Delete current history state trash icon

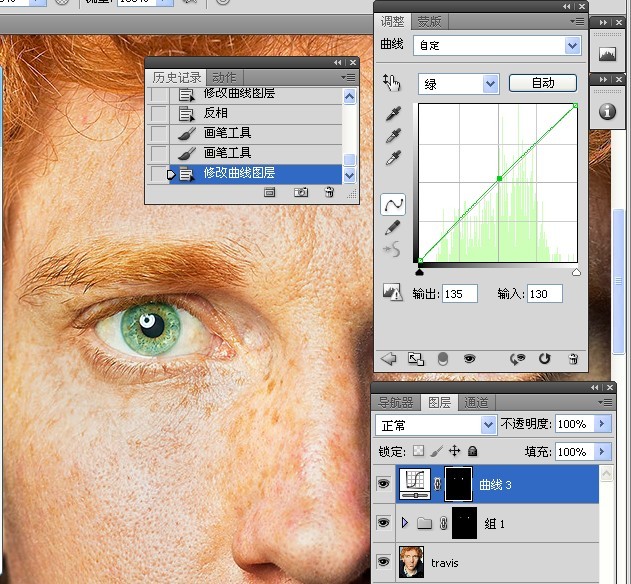[x=329, y=192]
